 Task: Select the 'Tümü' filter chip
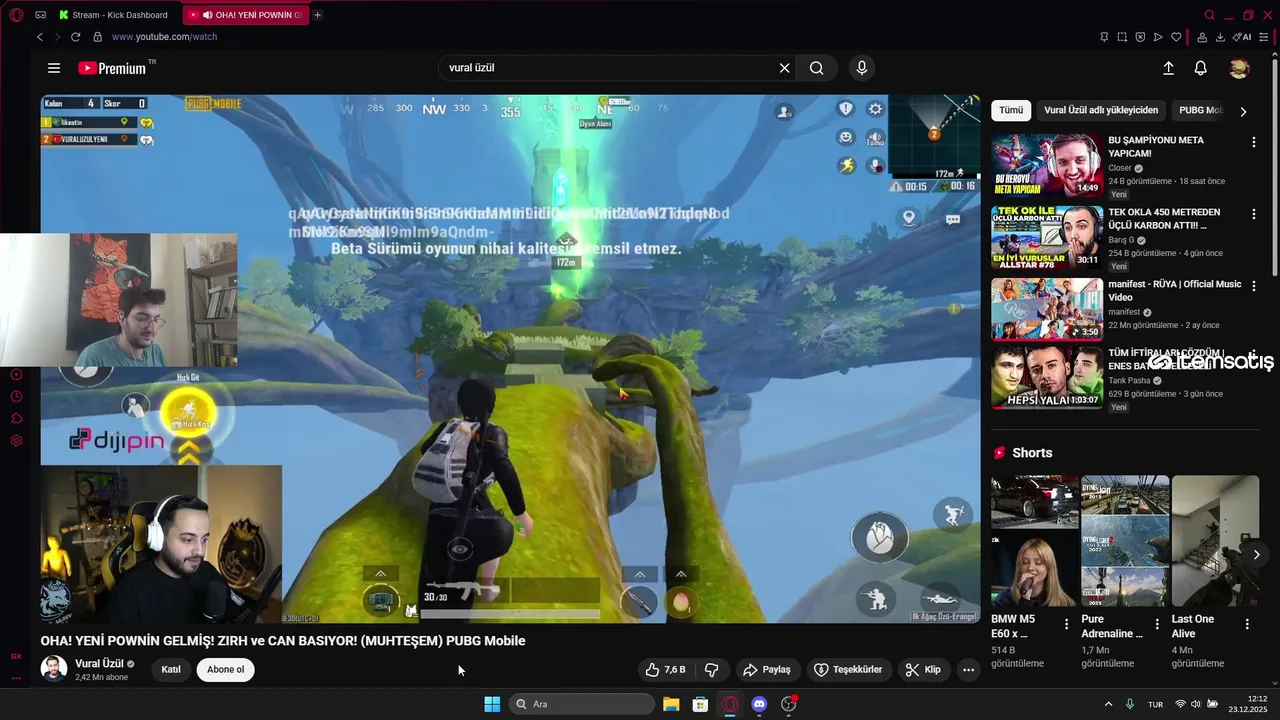tap(1011, 110)
